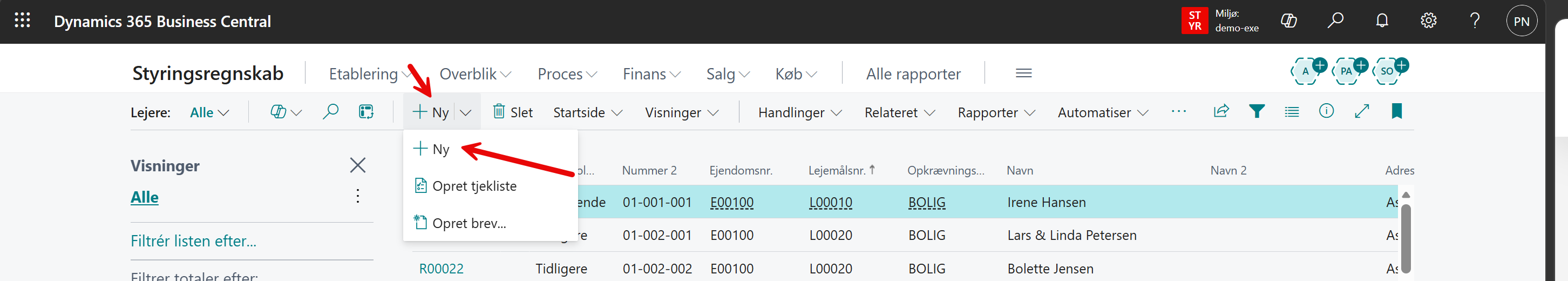Image resolution: width=1568 pixels, height=281 pixels.
Task: Click Filtrér listen efter... link
Action: 194,242
